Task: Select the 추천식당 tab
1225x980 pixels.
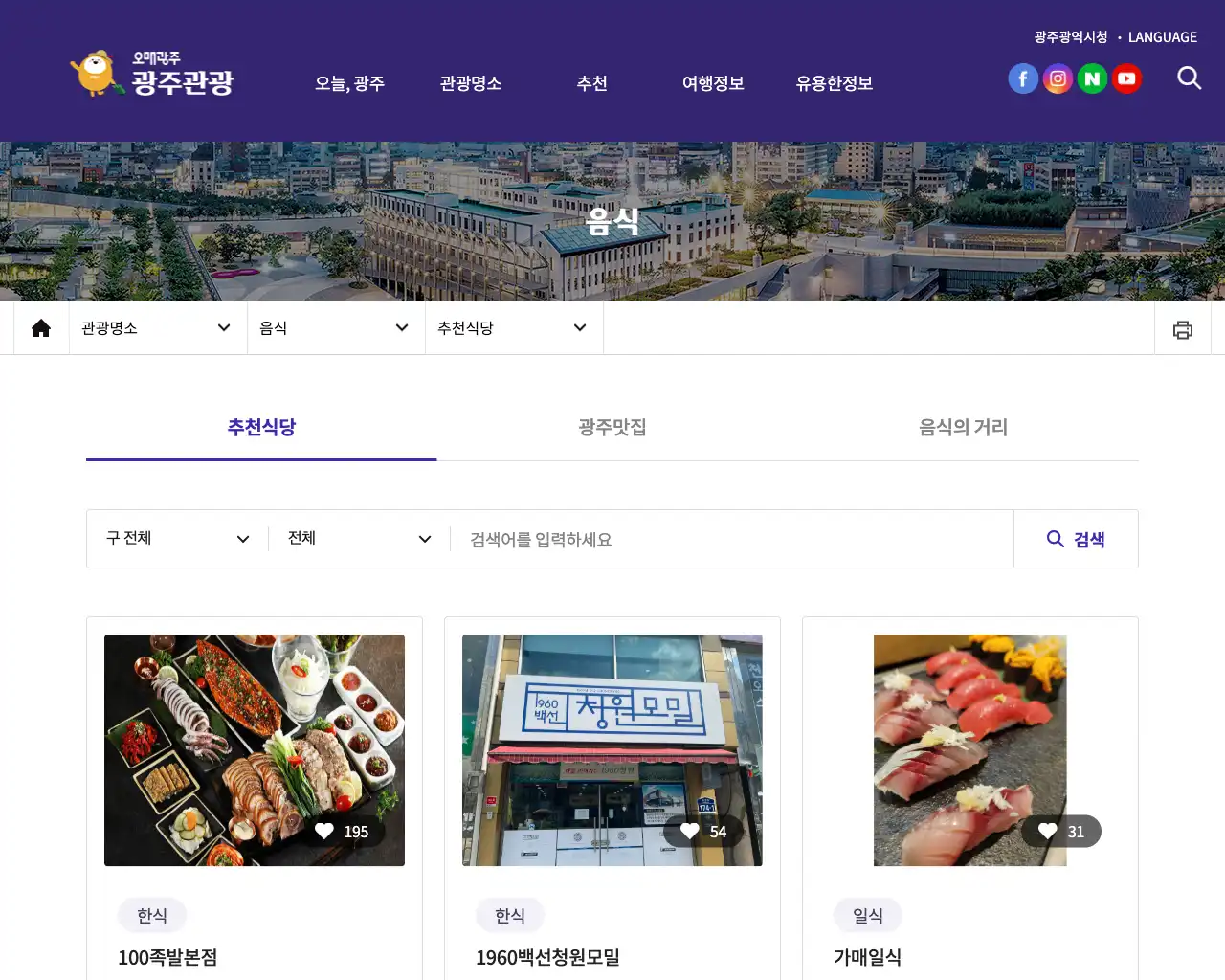Action: coord(261,427)
